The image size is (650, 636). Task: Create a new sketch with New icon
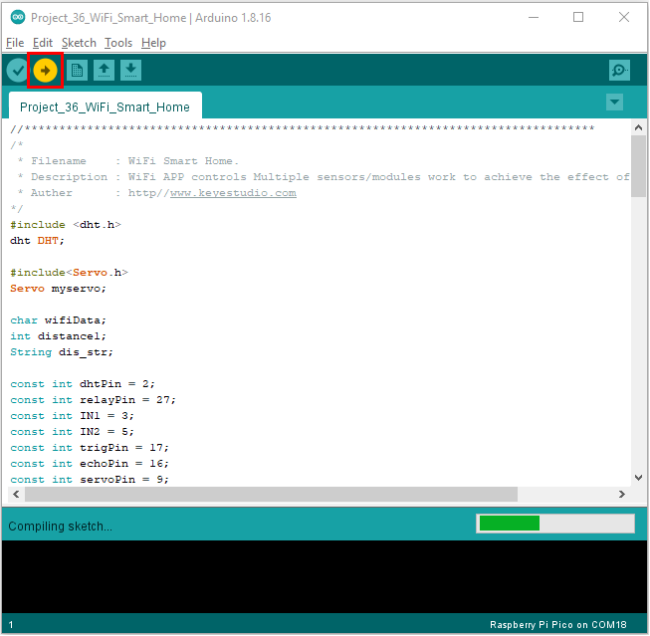coord(77,70)
